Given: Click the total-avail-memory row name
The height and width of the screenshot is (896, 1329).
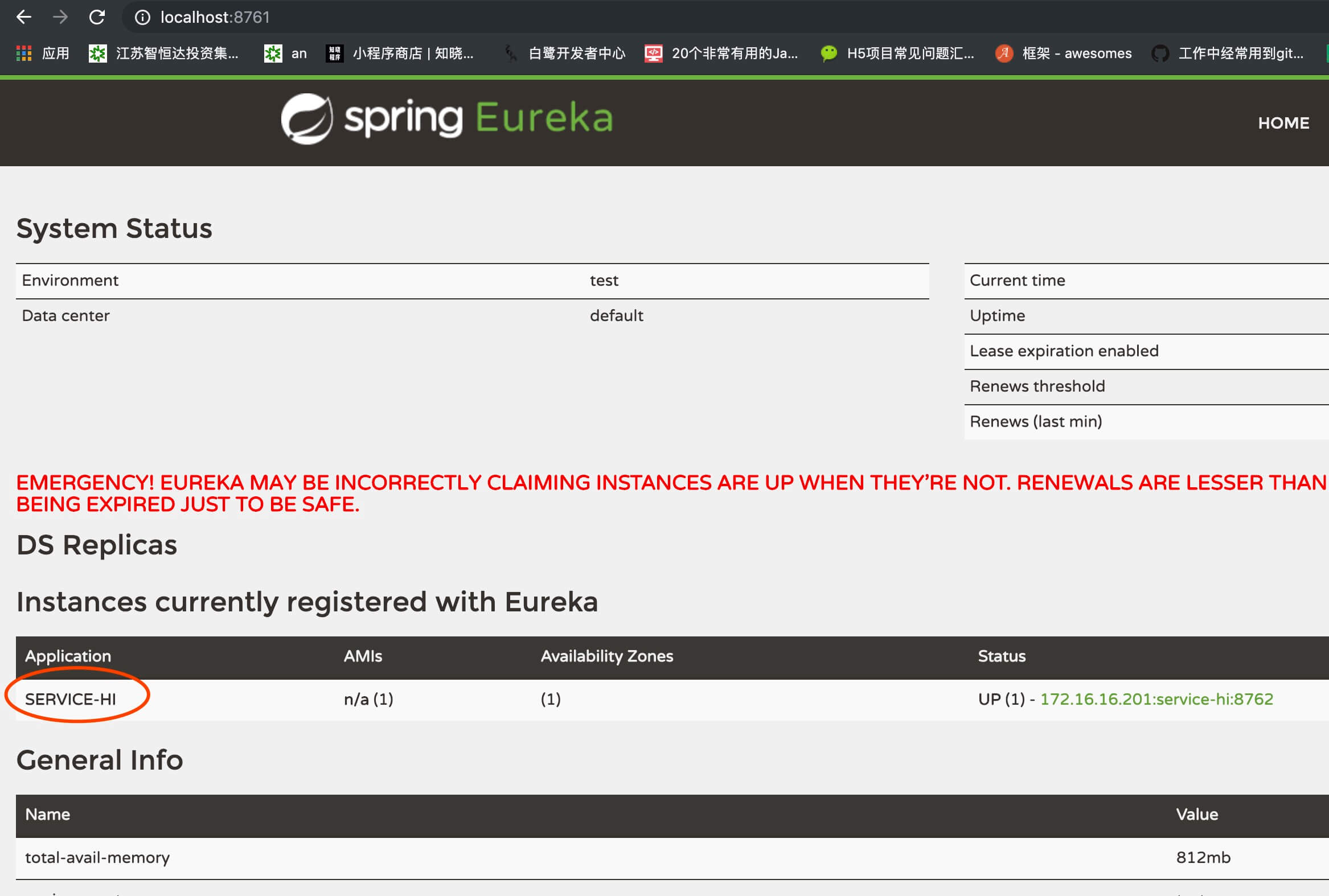Looking at the screenshot, I should pos(97,858).
